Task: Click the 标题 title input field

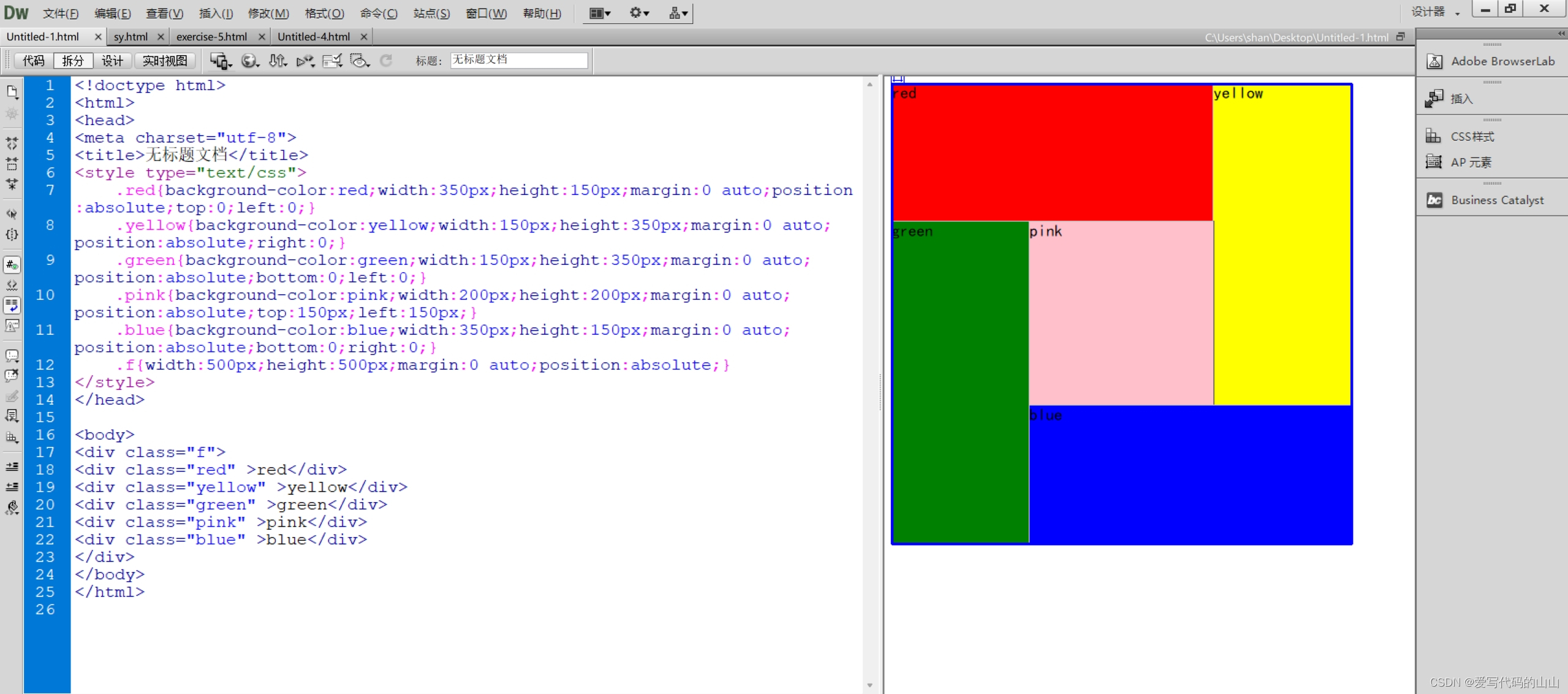Action: click(518, 60)
